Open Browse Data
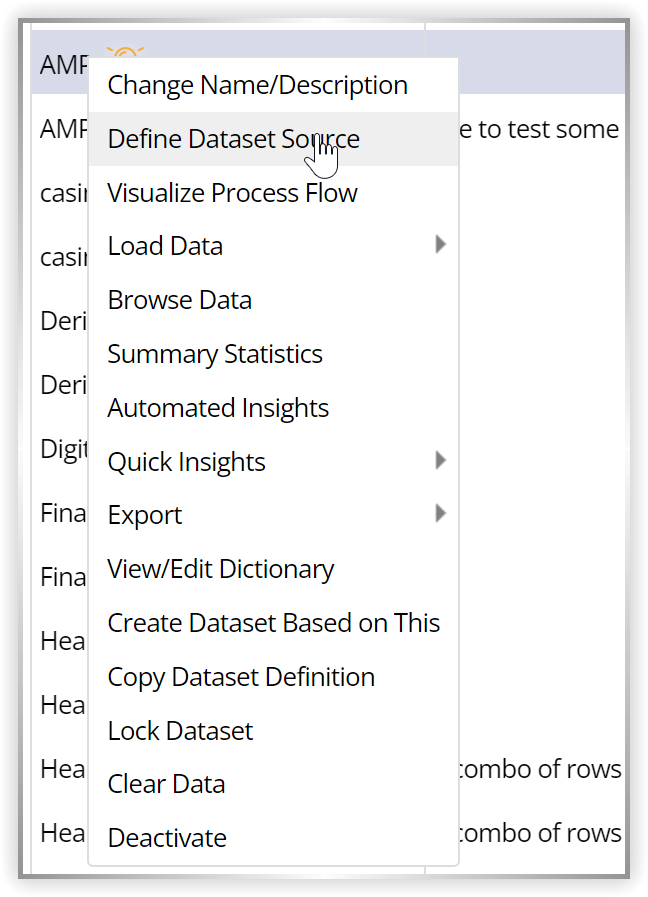The width and height of the screenshot is (648, 897). click(179, 300)
